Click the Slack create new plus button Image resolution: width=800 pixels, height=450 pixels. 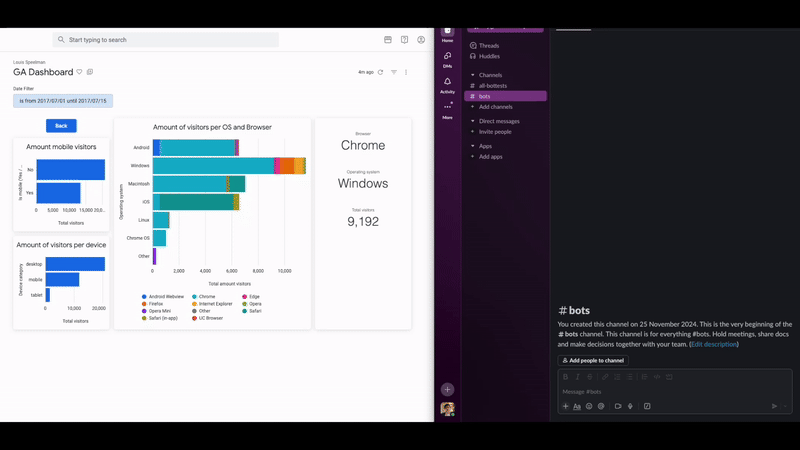(447, 389)
